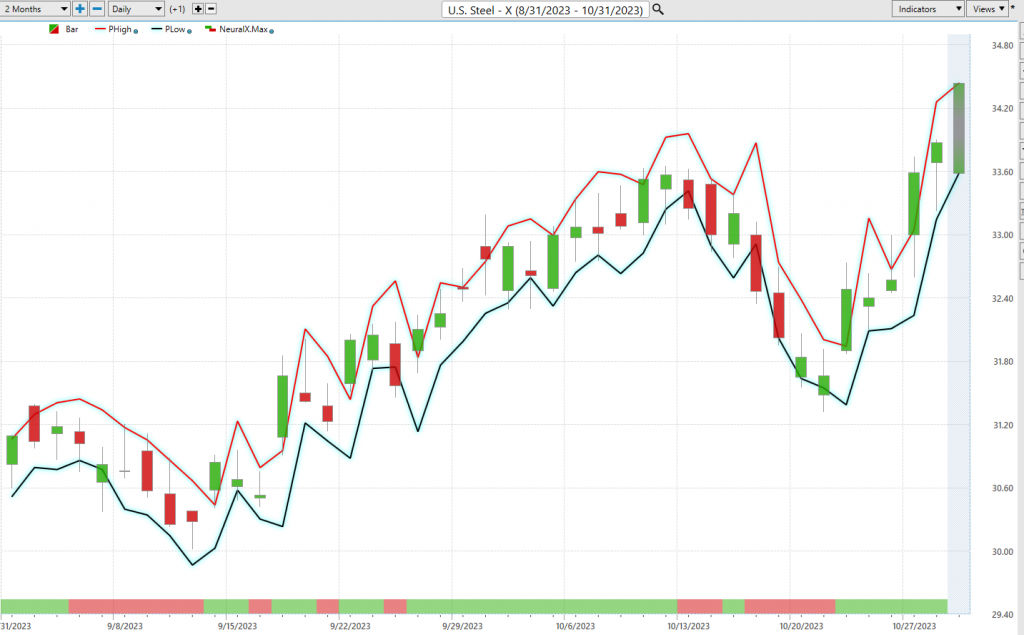Click the dot next to PLow
Viewport: 1024px width, 635px height.
pyautogui.click(x=189, y=31)
